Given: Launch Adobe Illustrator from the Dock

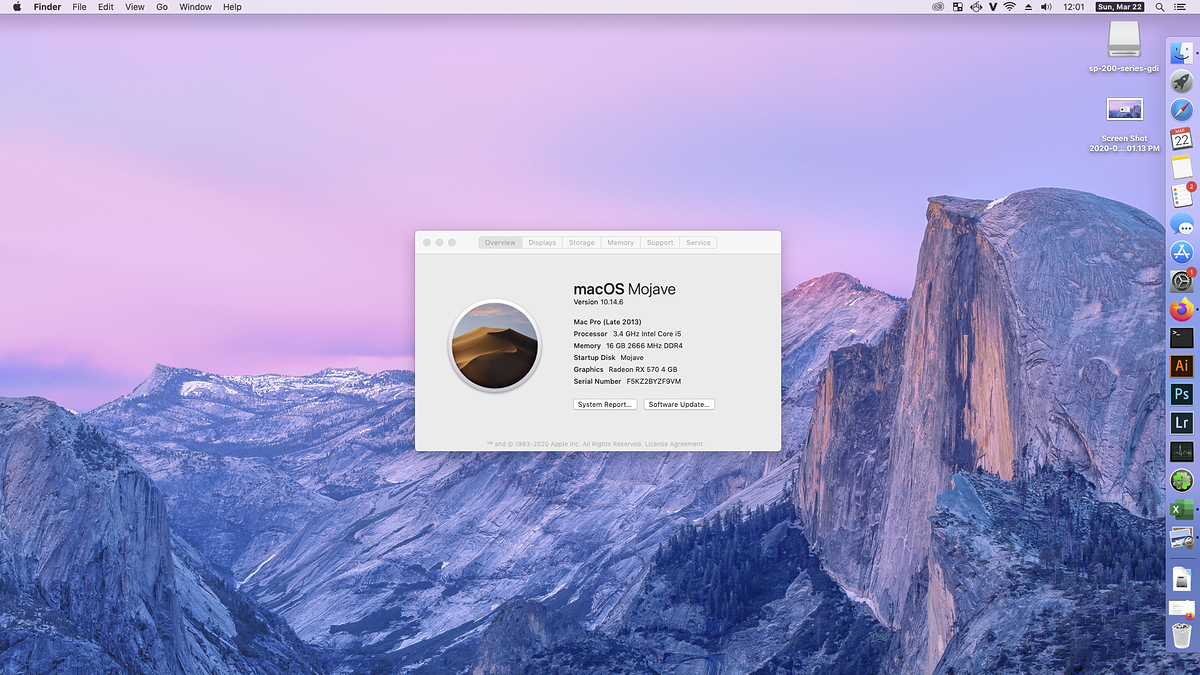Looking at the screenshot, I should coord(1182,367).
